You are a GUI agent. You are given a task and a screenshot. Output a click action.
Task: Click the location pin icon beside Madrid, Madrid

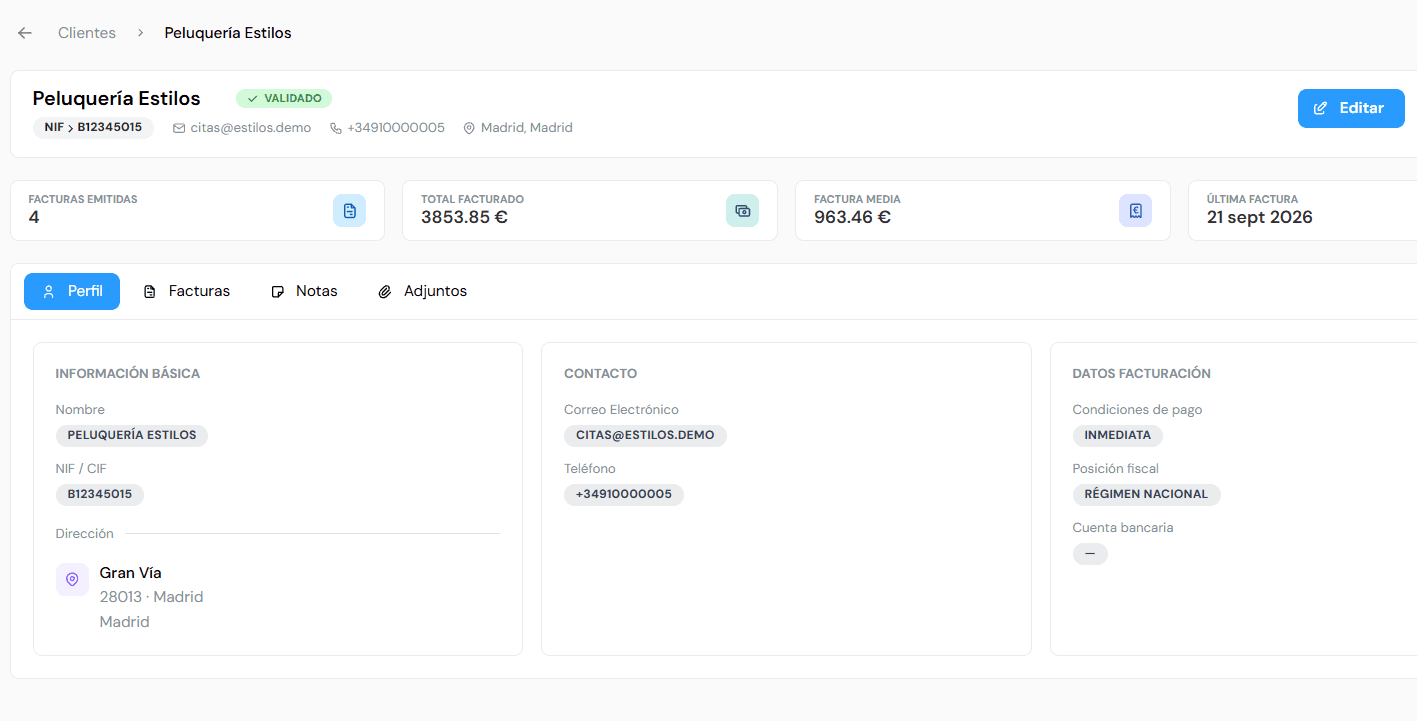[468, 128]
